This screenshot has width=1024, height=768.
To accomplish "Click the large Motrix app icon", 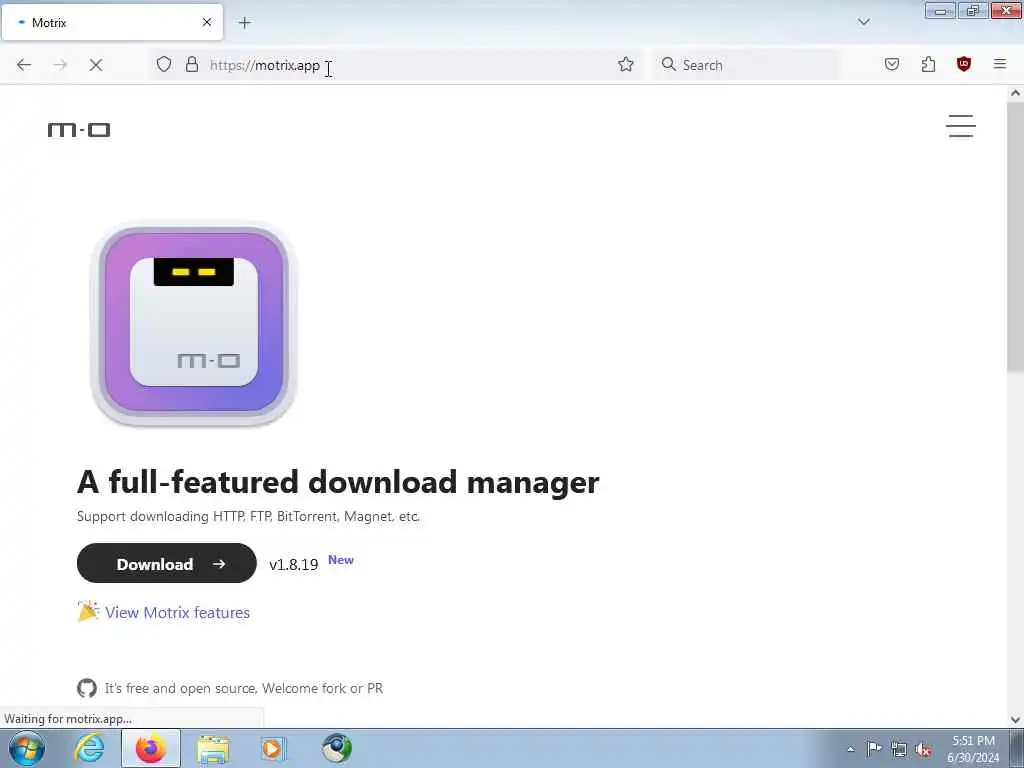I will pos(194,325).
